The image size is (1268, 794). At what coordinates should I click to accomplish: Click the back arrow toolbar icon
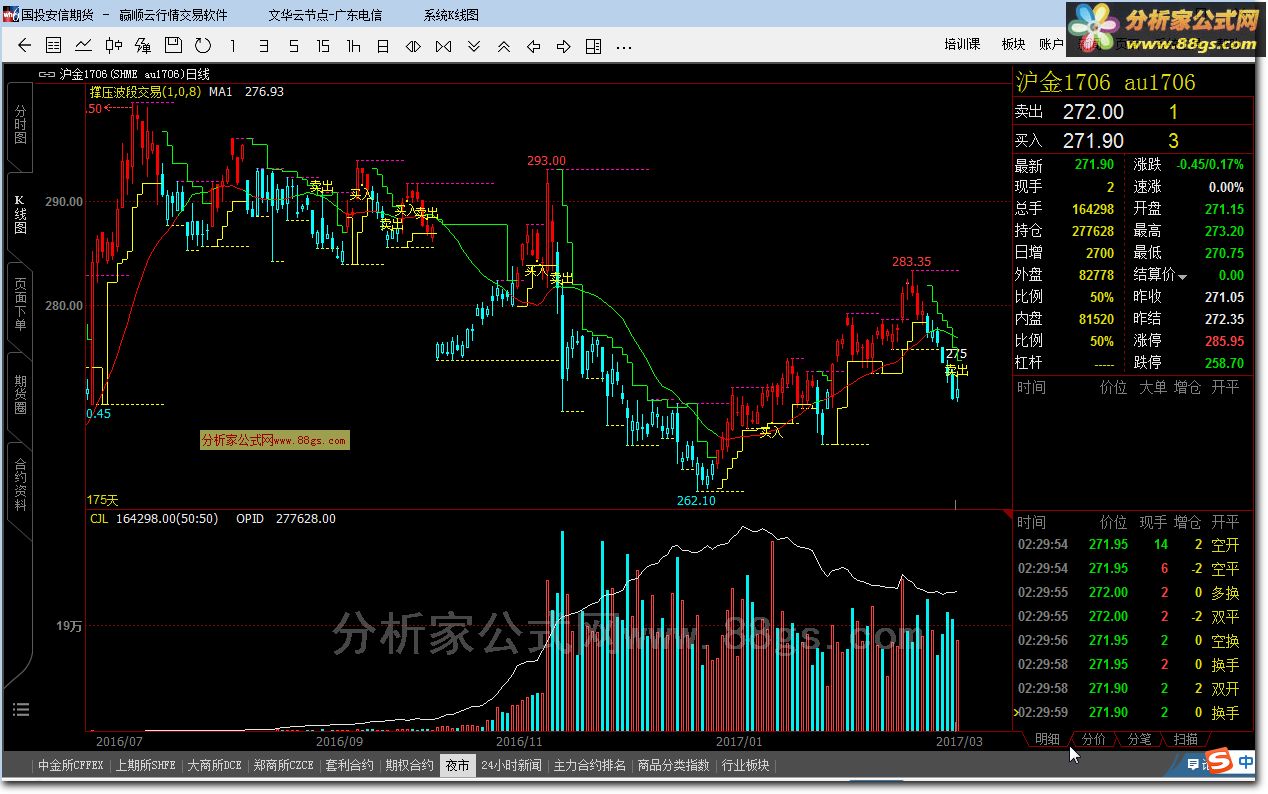point(25,46)
